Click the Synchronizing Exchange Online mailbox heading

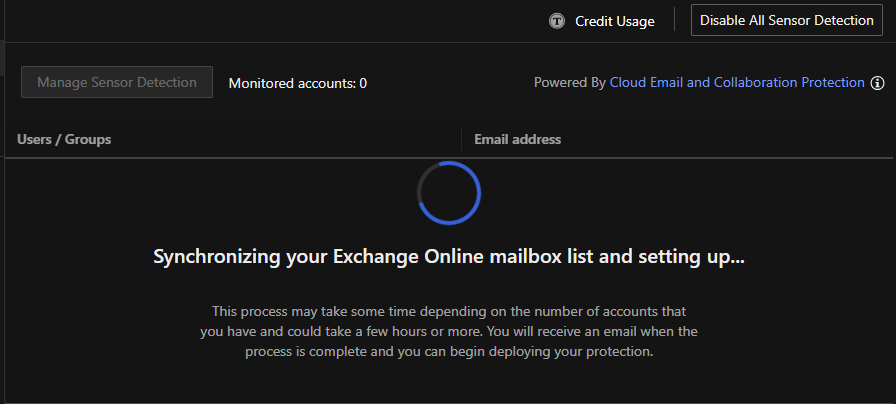click(449, 257)
